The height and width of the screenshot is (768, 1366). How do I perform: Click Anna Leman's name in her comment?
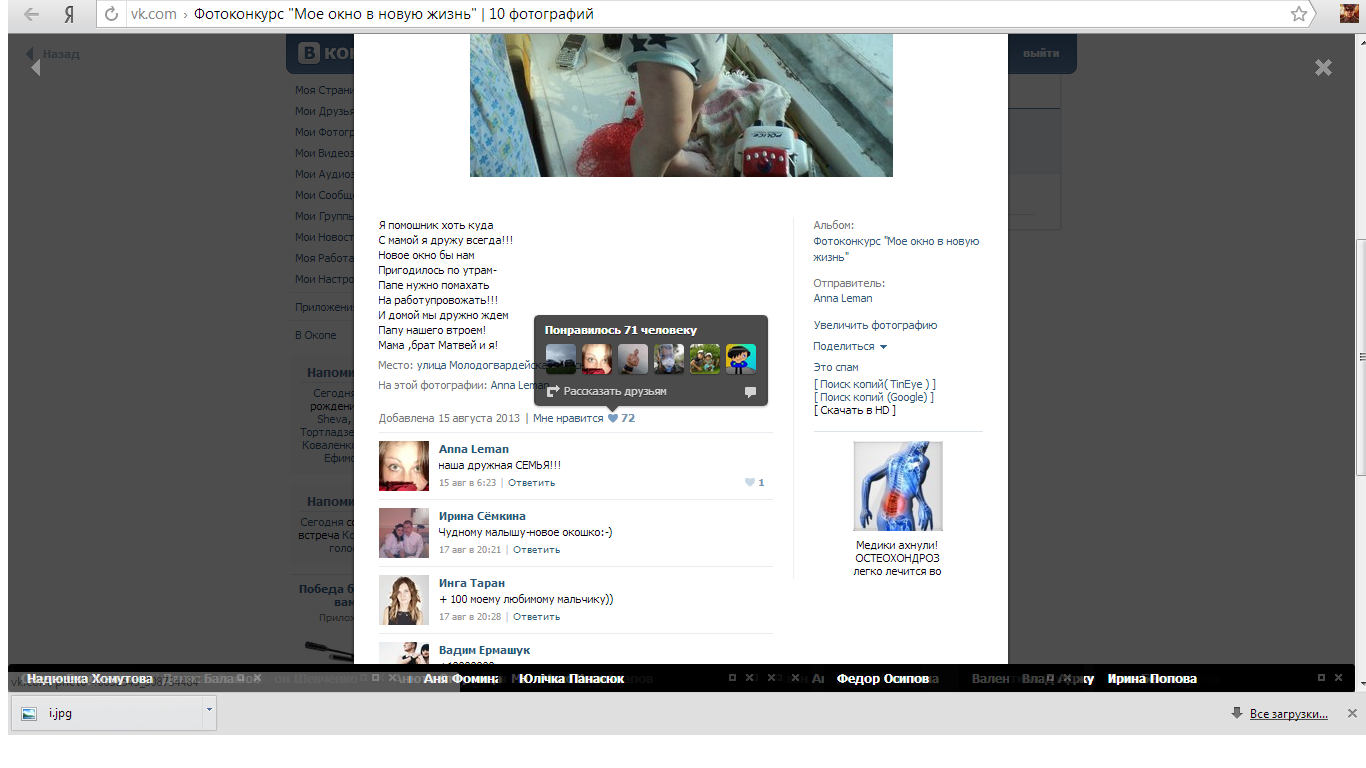(474, 449)
